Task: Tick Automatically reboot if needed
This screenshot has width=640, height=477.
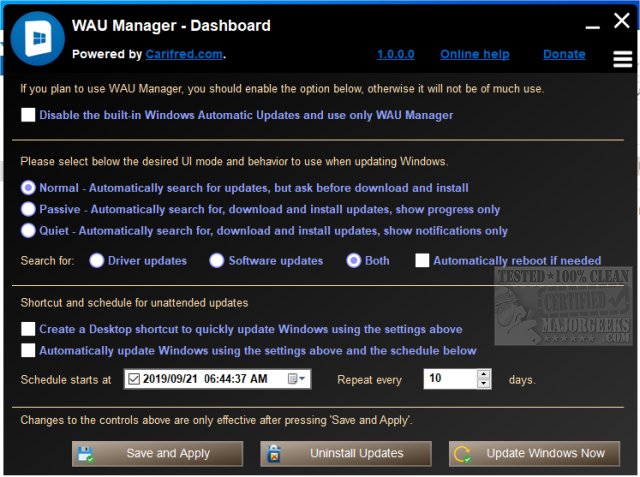Action: pyautogui.click(x=423, y=261)
